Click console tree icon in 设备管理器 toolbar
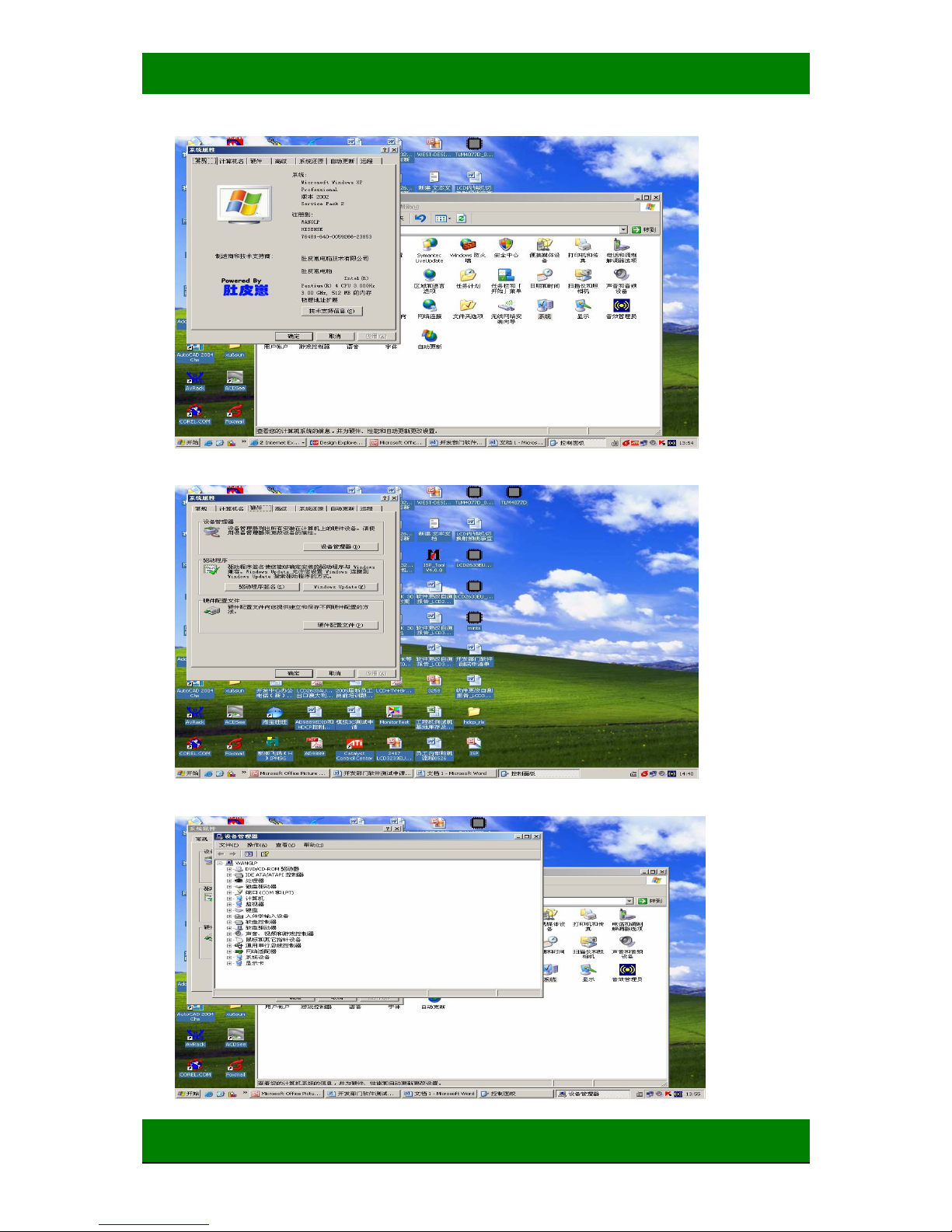The height and width of the screenshot is (1232, 952). [x=249, y=853]
